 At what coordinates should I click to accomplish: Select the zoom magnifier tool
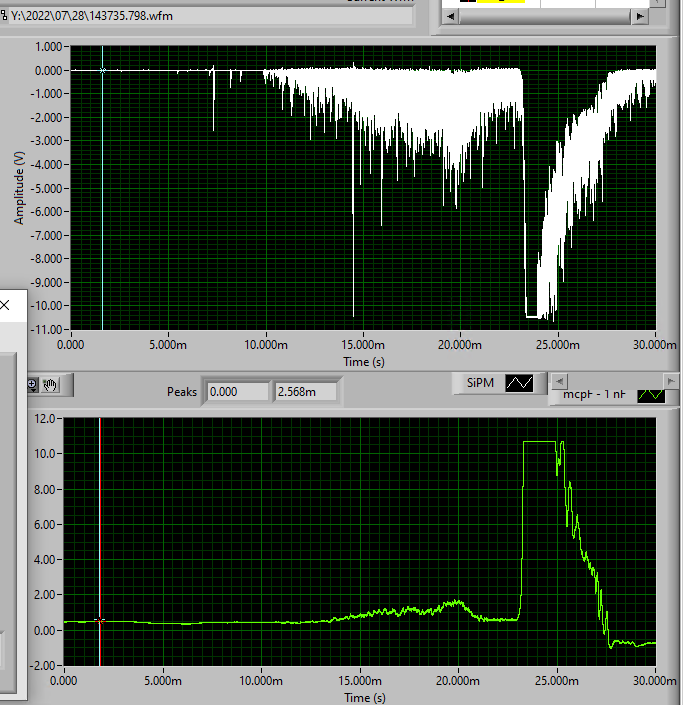point(32,385)
